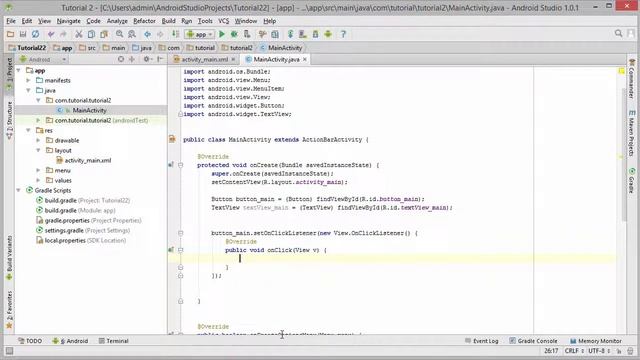The height and width of the screenshot is (360, 640).
Task: Click the Save All toolbar icon
Action: click(23, 34)
